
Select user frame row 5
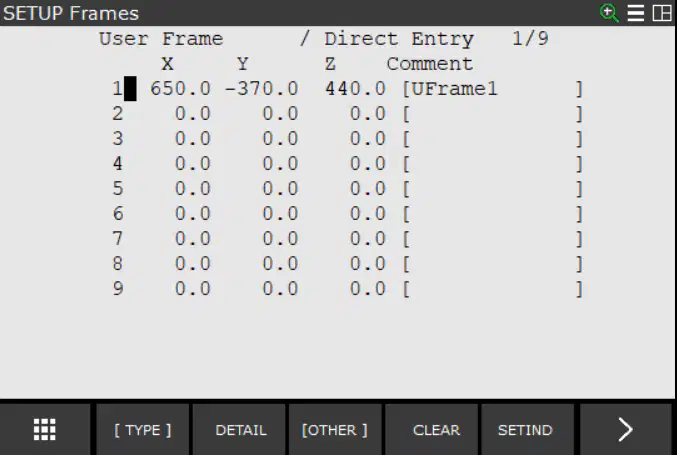click(347, 189)
